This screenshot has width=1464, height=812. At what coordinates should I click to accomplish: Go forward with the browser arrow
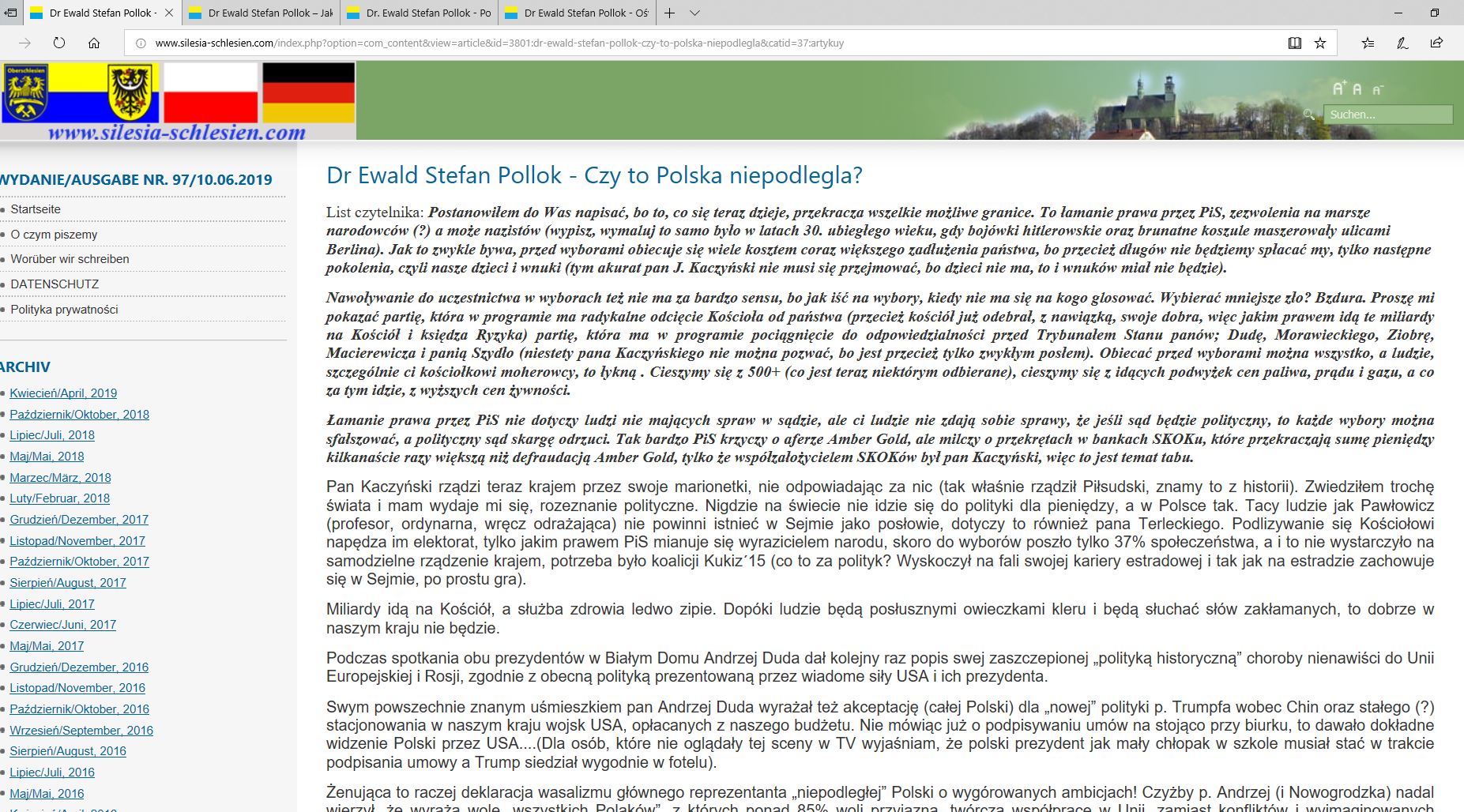tap(25, 43)
